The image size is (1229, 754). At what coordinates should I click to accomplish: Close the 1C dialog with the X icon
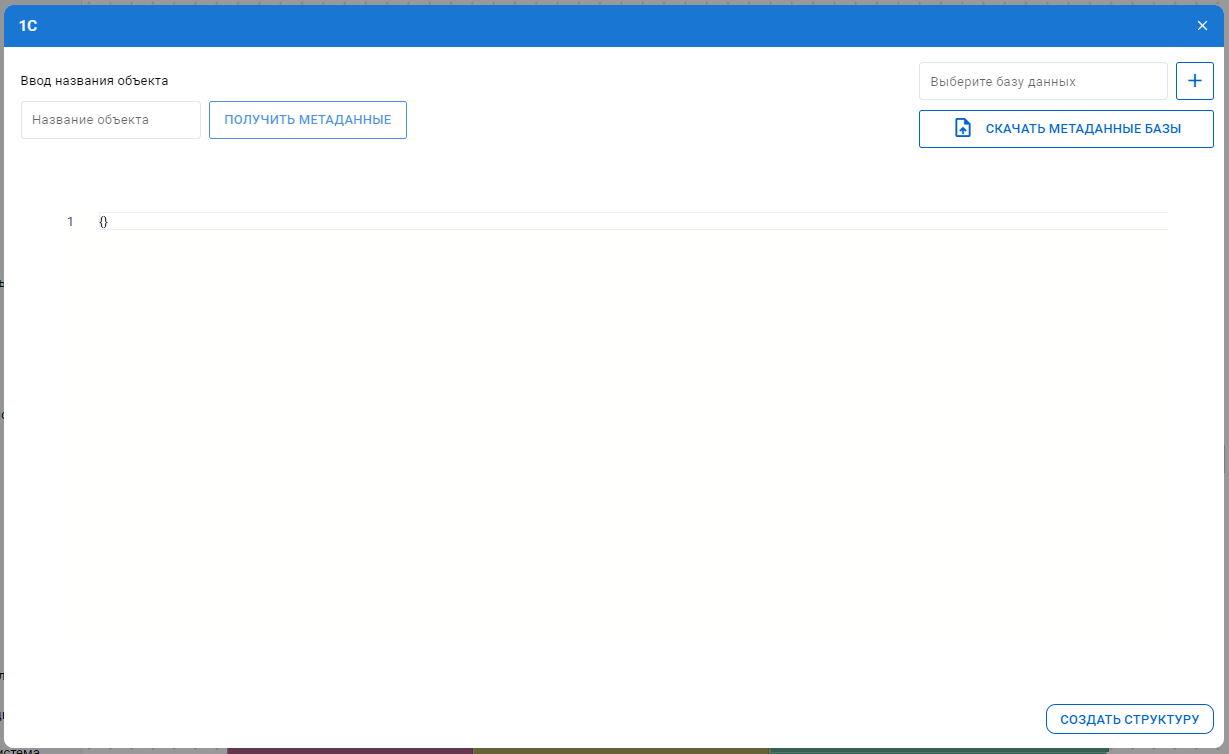(x=1202, y=26)
